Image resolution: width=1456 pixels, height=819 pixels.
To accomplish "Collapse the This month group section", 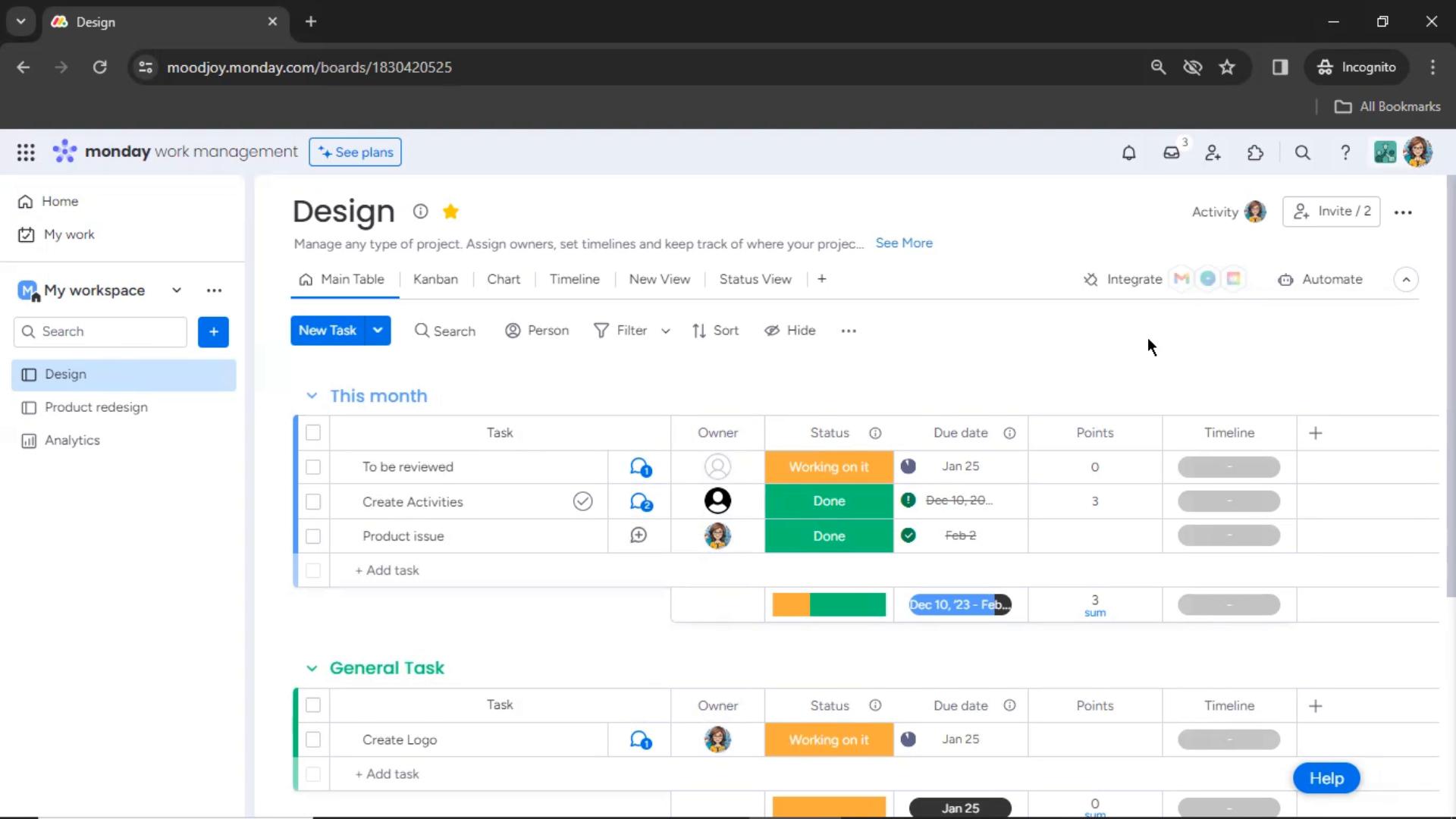I will pos(311,395).
